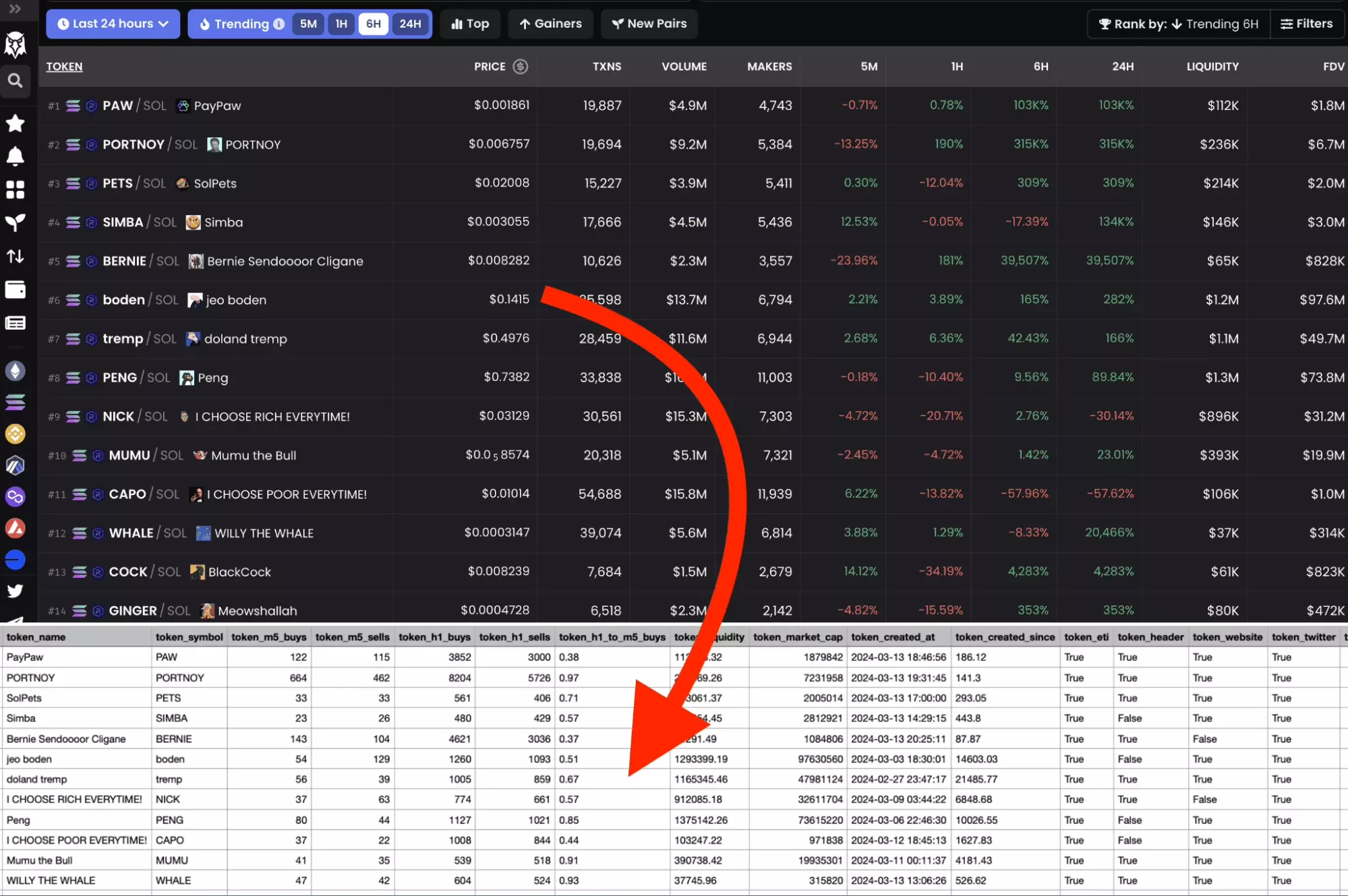The width and height of the screenshot is (1348, 896).
Task: Open the Rank by Trending 6H selector
Action: (1177, 24)
